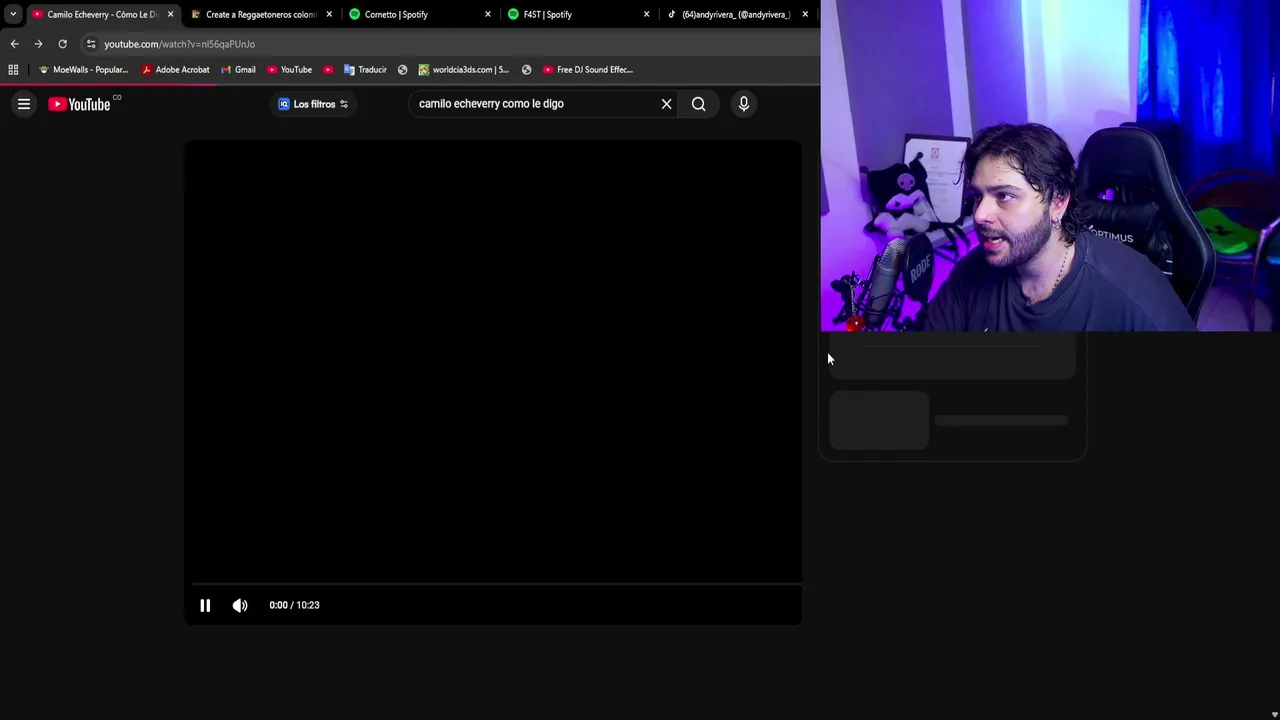This screenshot has height=720, width=1280.
Task: Go back in browser history
Action: [14, 44]
